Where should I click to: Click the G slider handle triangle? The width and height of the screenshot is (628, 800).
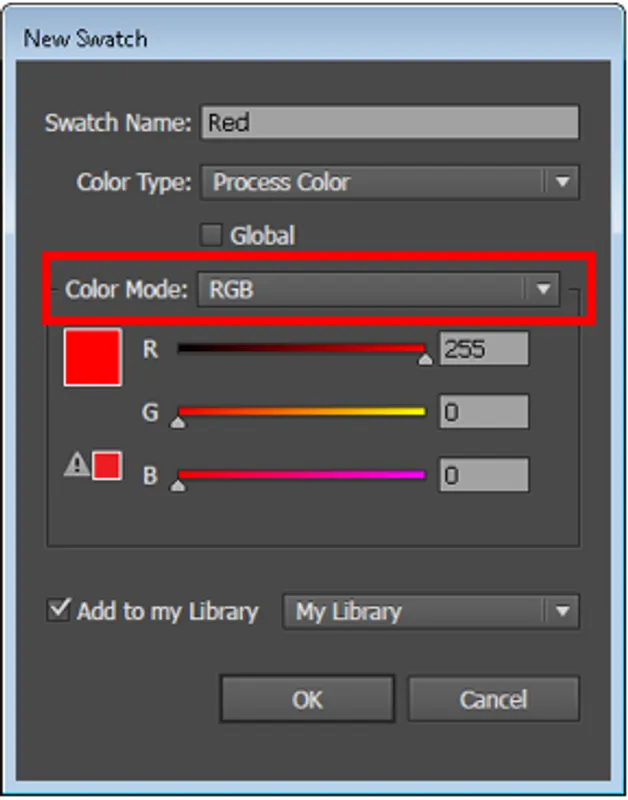click(178, 422)
